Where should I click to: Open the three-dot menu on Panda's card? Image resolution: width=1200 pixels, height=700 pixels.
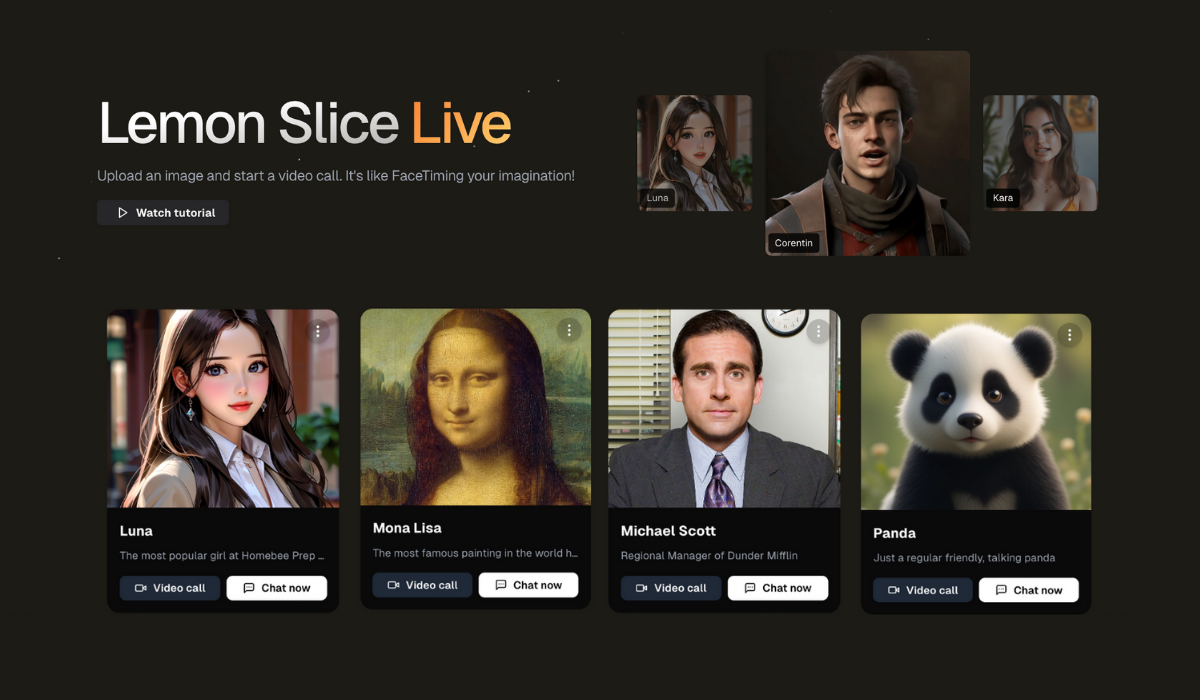[x=1070, y=335]
